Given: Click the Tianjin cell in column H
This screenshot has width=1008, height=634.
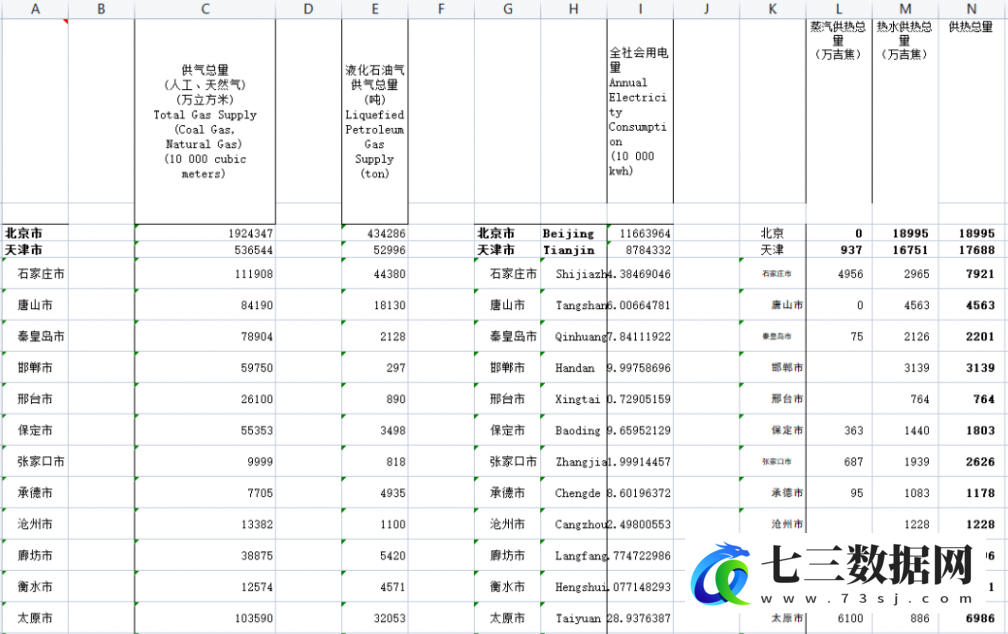Looking at the screenshot, I should [573, 249].
